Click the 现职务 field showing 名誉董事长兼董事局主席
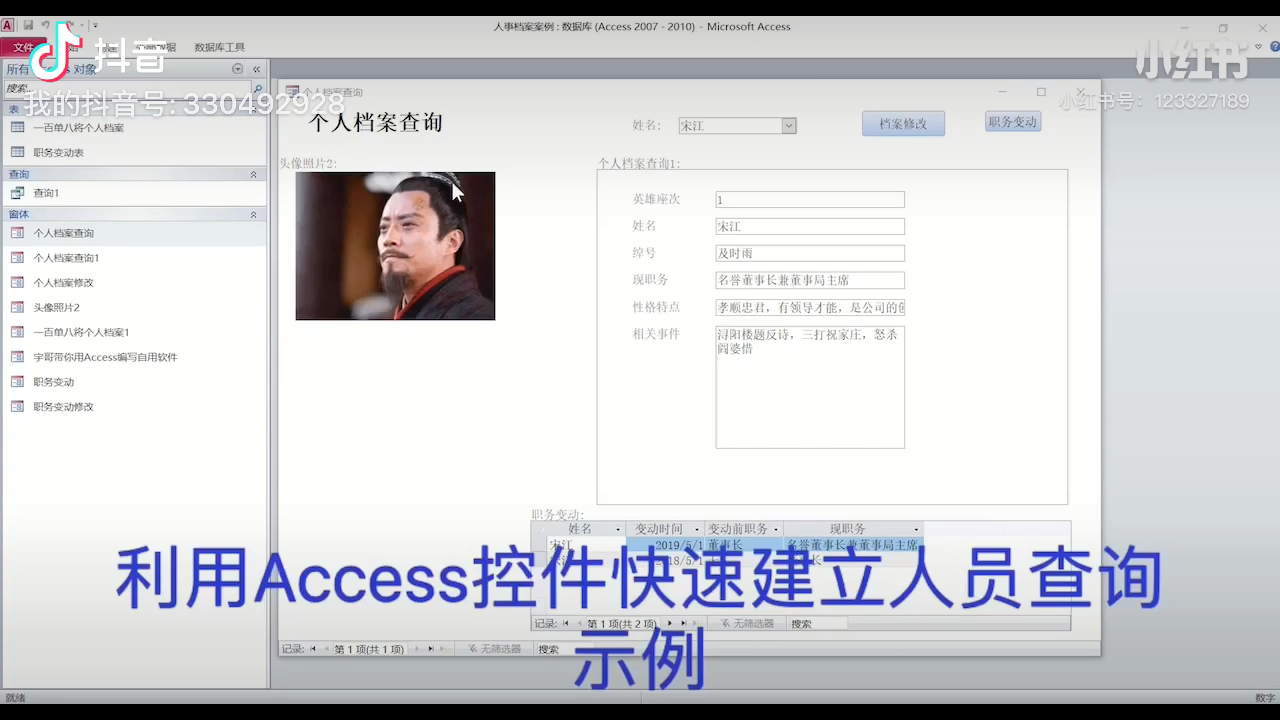This screenshot has width=1280, height=720. tap(810, 281)
